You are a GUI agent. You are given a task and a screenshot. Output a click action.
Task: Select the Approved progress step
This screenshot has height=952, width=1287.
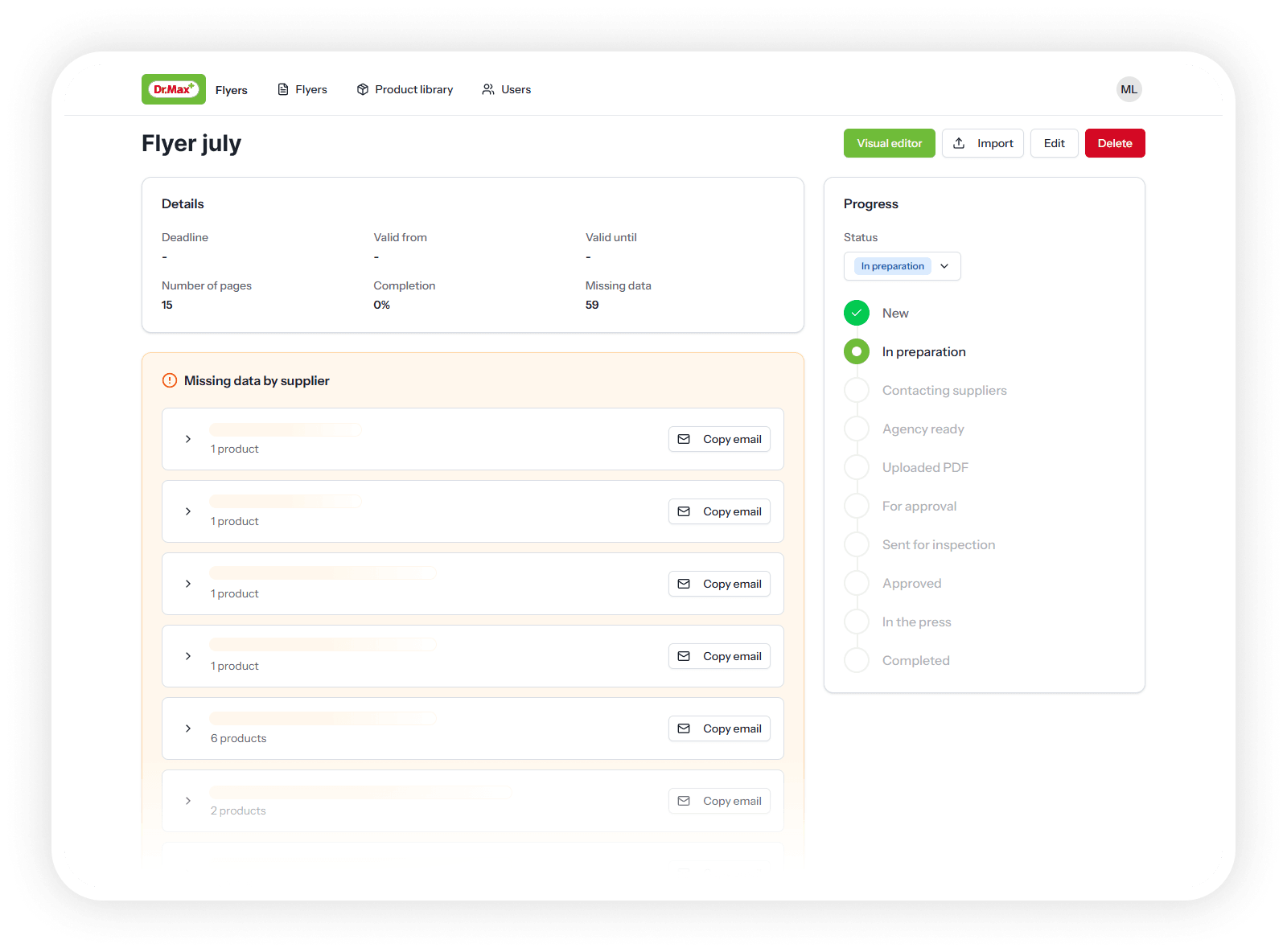pyautogui.click(x=893, y=583)
